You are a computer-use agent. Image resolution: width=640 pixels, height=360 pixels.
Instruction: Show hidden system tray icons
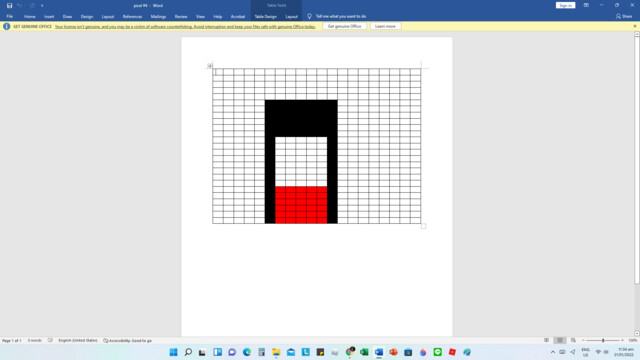click(553, 352)
